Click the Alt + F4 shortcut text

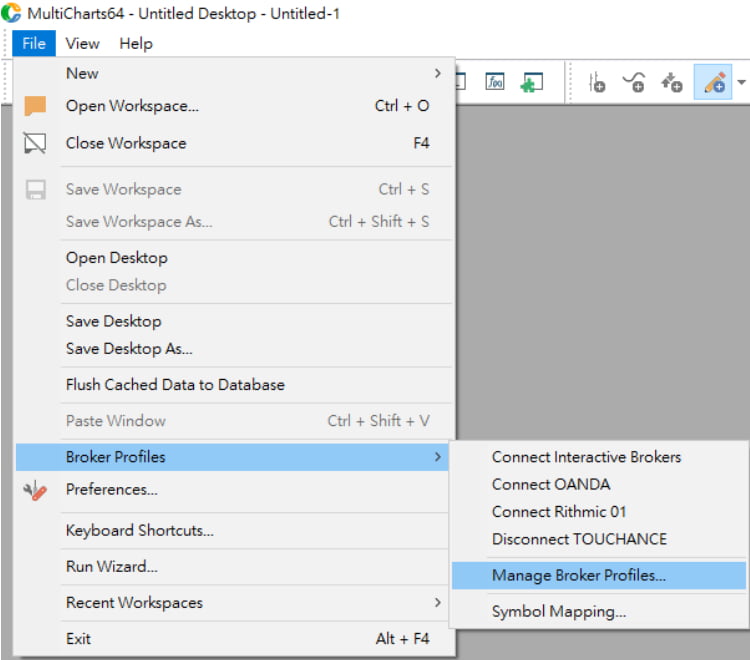[x=402, y=639]
